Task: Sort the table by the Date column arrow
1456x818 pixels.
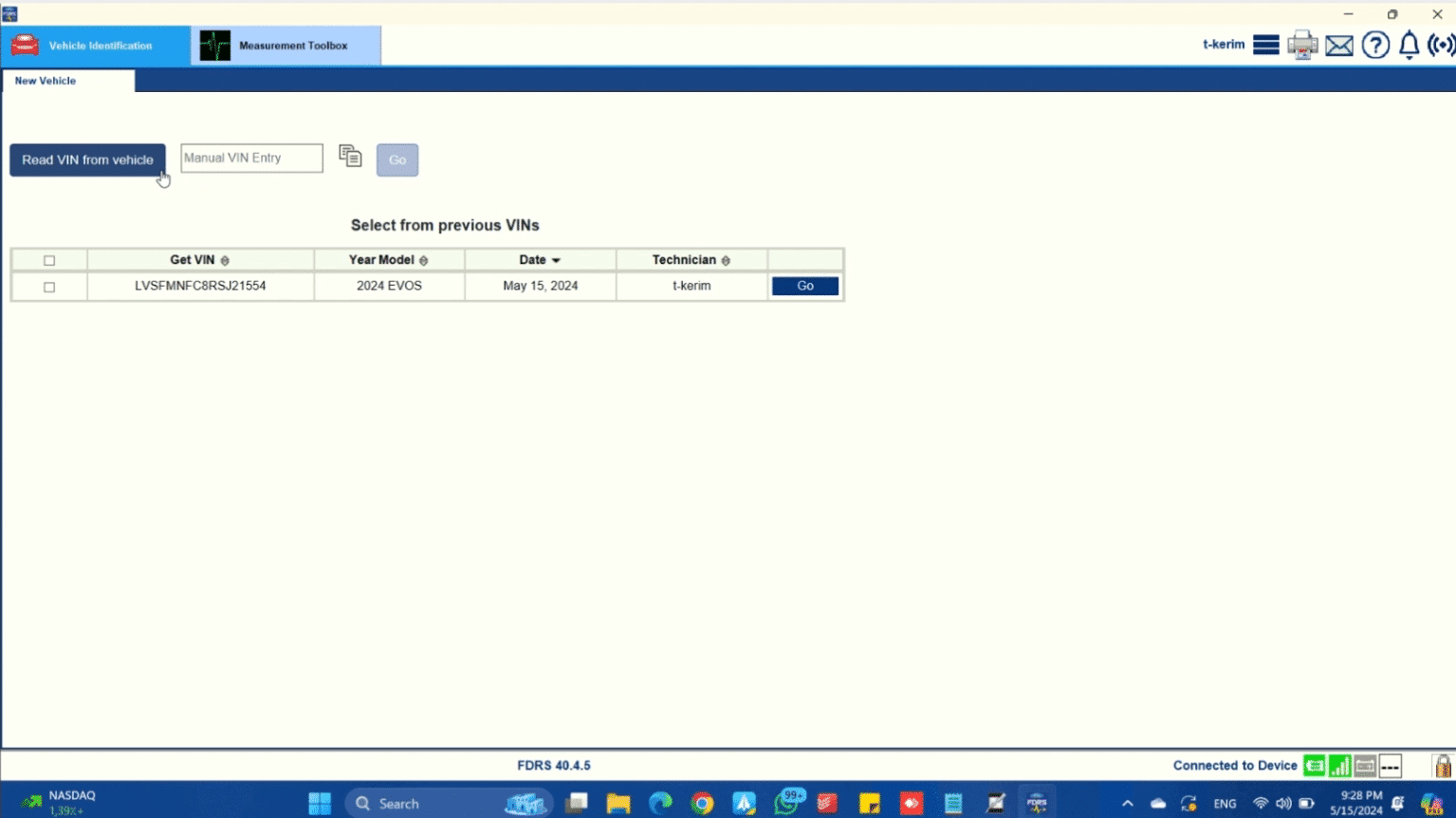Action: click(556, 261)
